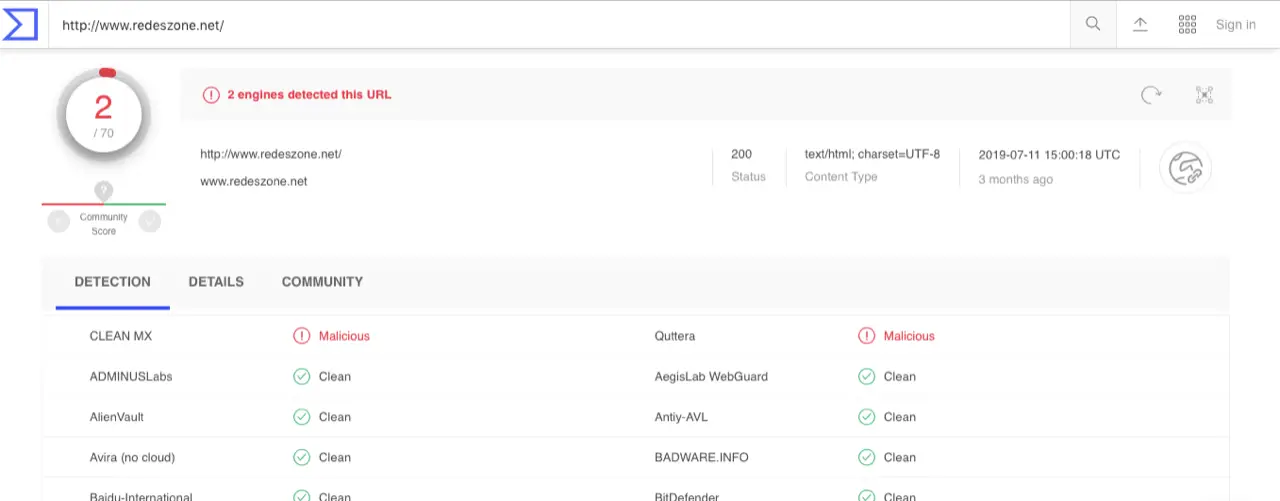This screenshot has width=1280, height=501.
Task: Click the VirusTotal sigma logo
Action: 21,24
